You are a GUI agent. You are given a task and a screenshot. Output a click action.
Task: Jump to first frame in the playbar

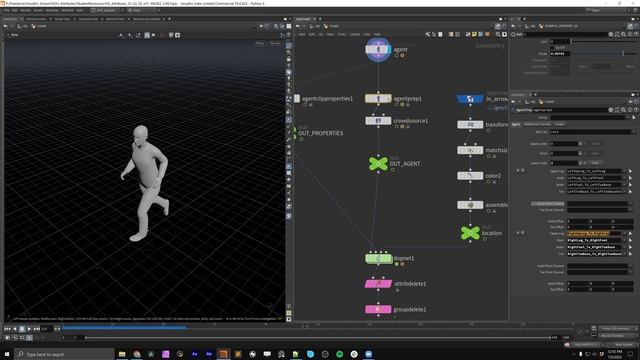[x=7, y=329]
